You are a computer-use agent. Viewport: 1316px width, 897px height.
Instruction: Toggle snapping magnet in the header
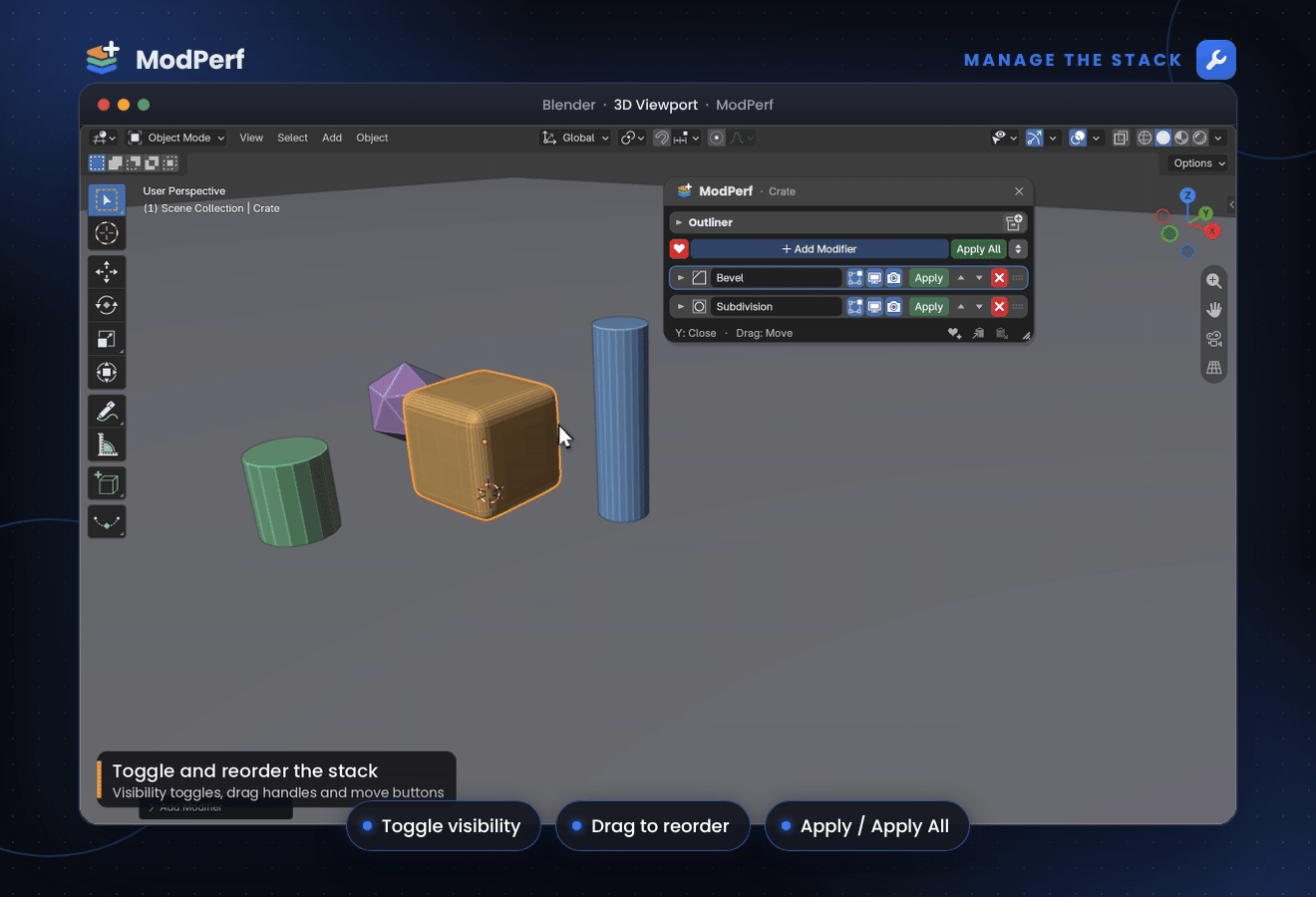661,138
